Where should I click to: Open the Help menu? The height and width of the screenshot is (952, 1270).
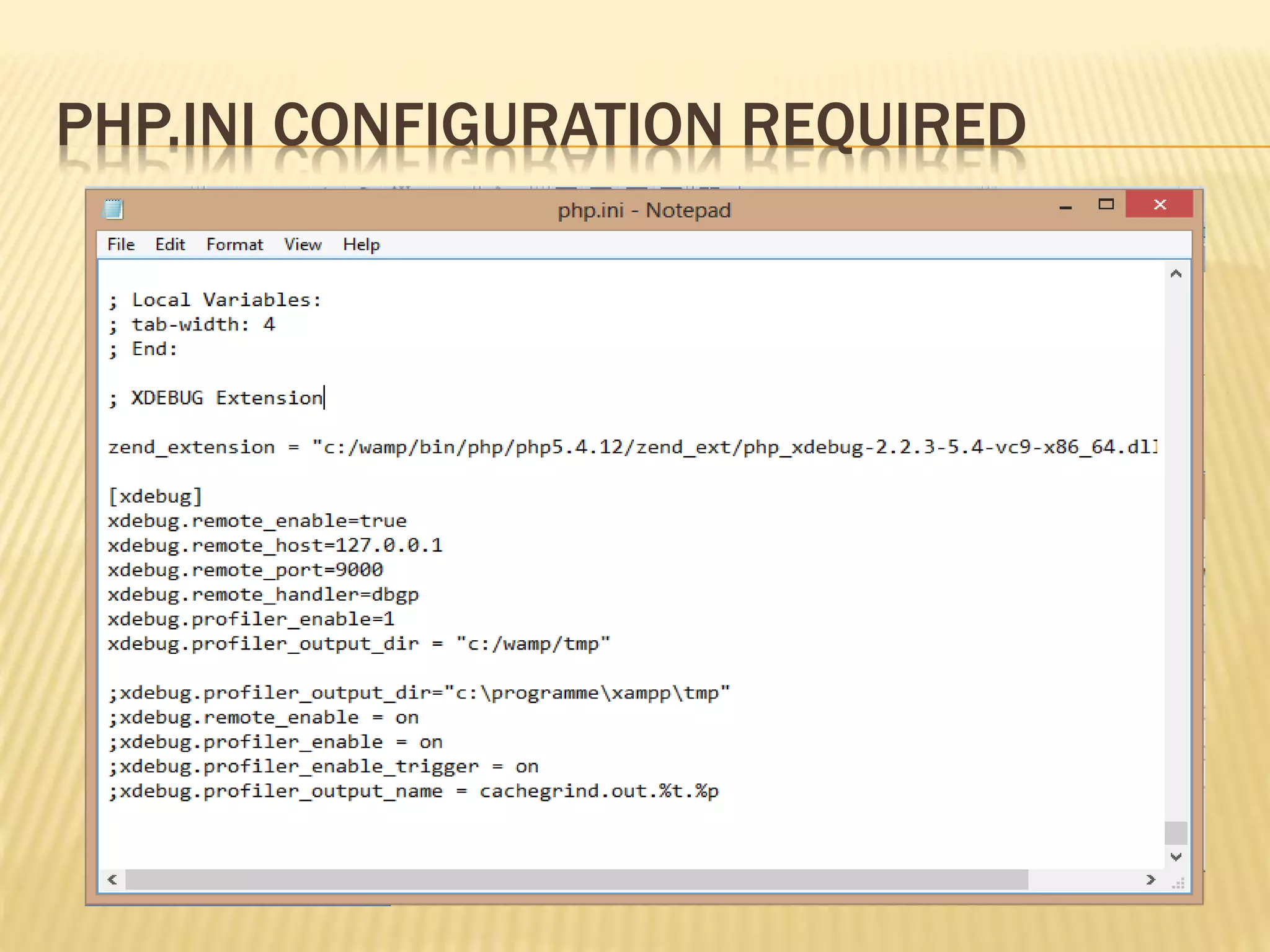point(362,245)
